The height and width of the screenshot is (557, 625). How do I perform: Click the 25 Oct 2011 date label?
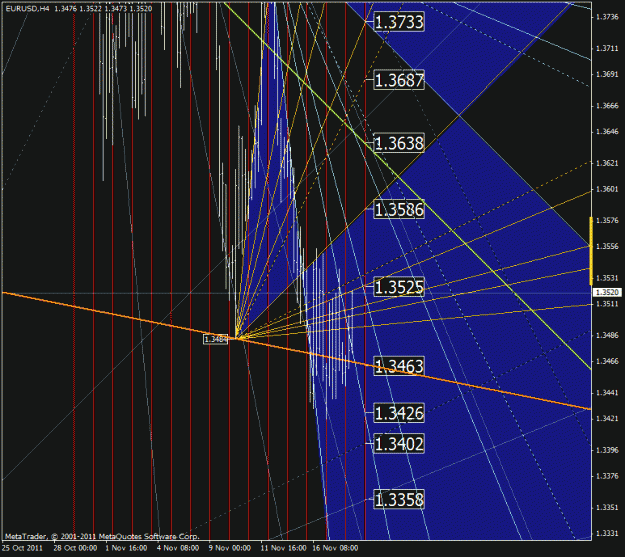point(22,548)
